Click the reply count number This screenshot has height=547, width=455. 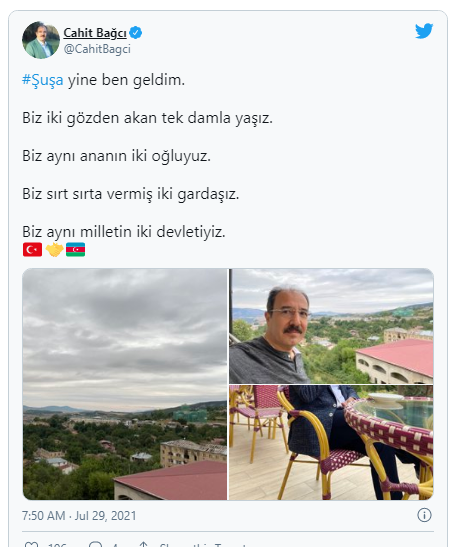pos(115,545)
